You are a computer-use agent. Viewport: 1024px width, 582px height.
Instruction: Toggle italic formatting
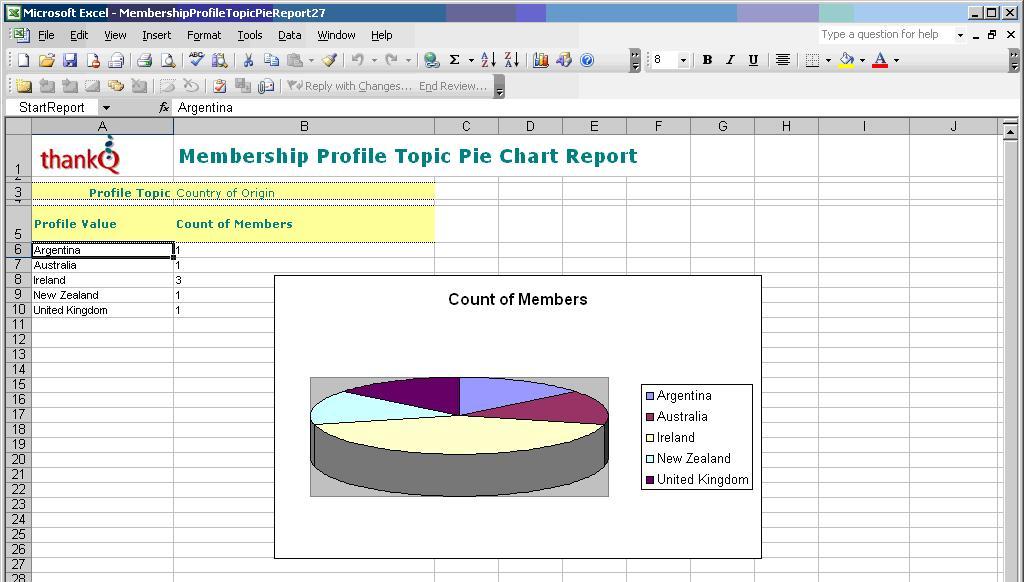pyautogui.click(x=730, y=60)
